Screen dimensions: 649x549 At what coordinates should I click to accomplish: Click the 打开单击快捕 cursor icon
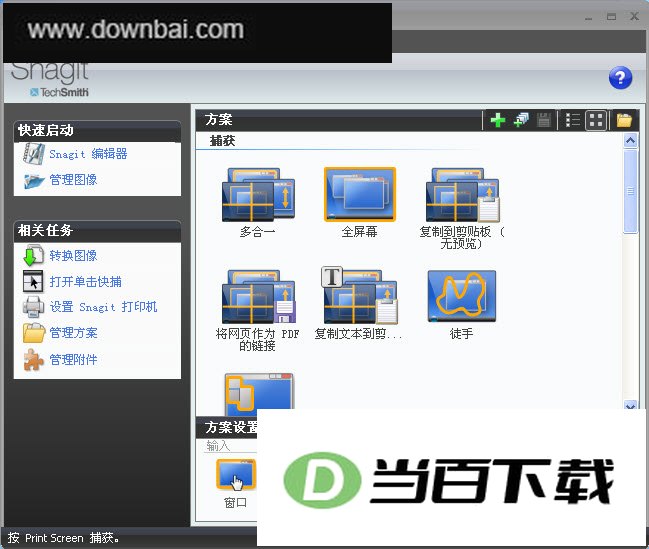(33, 282)
